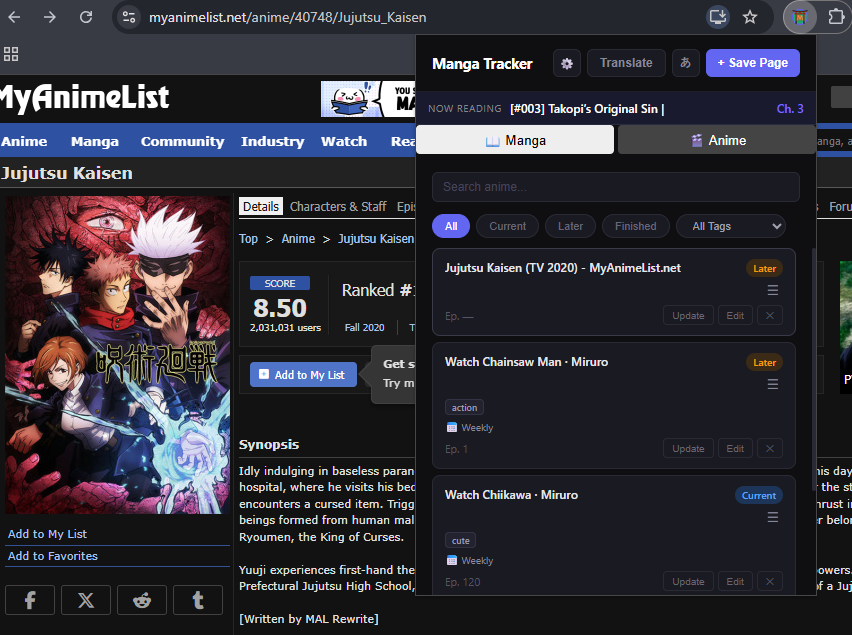
Task: Click the Japanese あ language button
Action: 686,63
